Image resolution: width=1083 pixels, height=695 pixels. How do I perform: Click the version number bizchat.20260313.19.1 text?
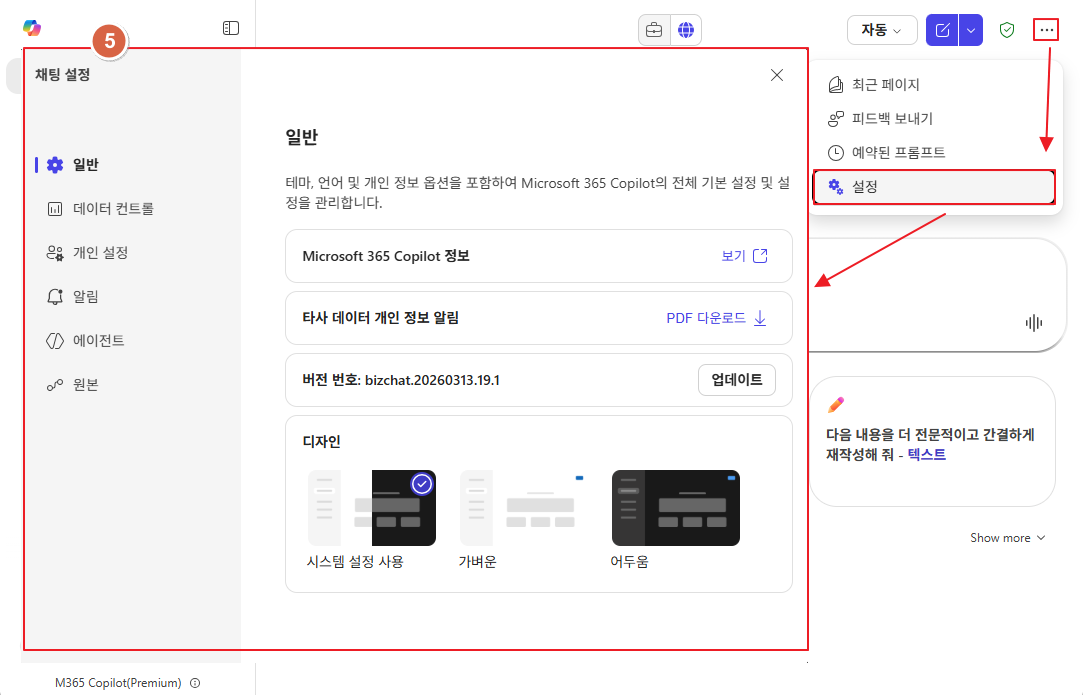(432, 381)
